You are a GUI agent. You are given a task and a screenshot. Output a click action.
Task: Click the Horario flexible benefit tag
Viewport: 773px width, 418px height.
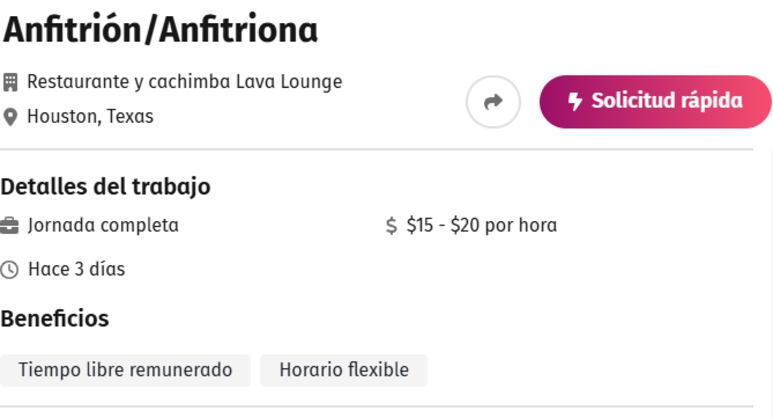coord(344,370)
